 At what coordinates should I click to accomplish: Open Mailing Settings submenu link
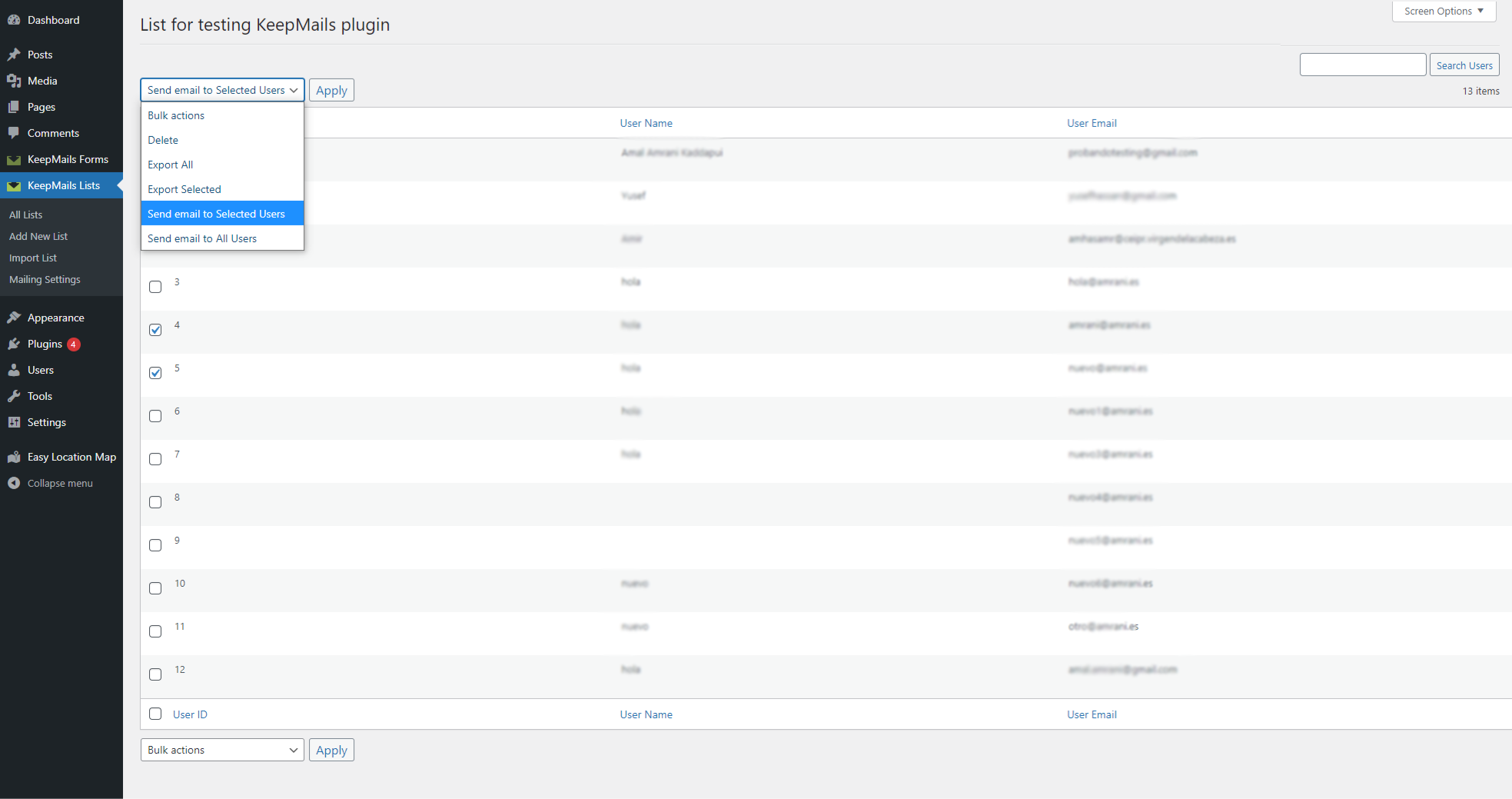coord(45,279)
